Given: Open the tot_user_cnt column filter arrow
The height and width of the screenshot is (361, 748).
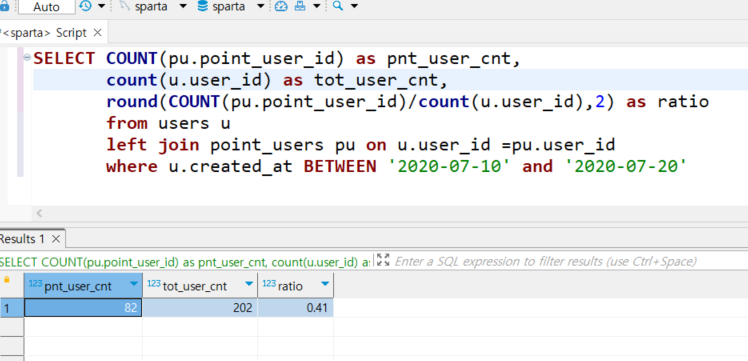Looking at the screenshot, I should pyautogui.click(x=249, y=284).
